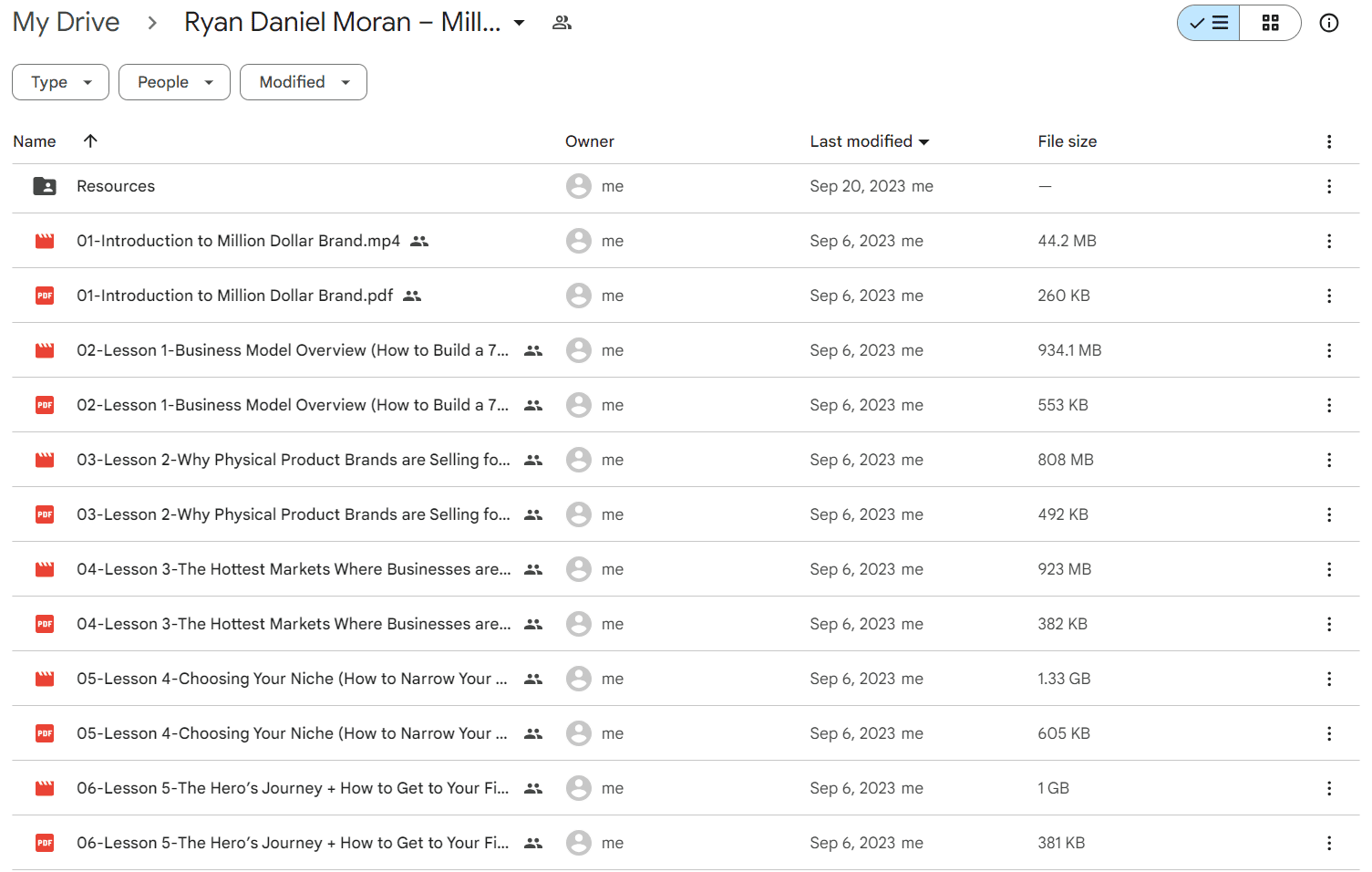Click the Resources shared folder icon

(x=45, y=186)
